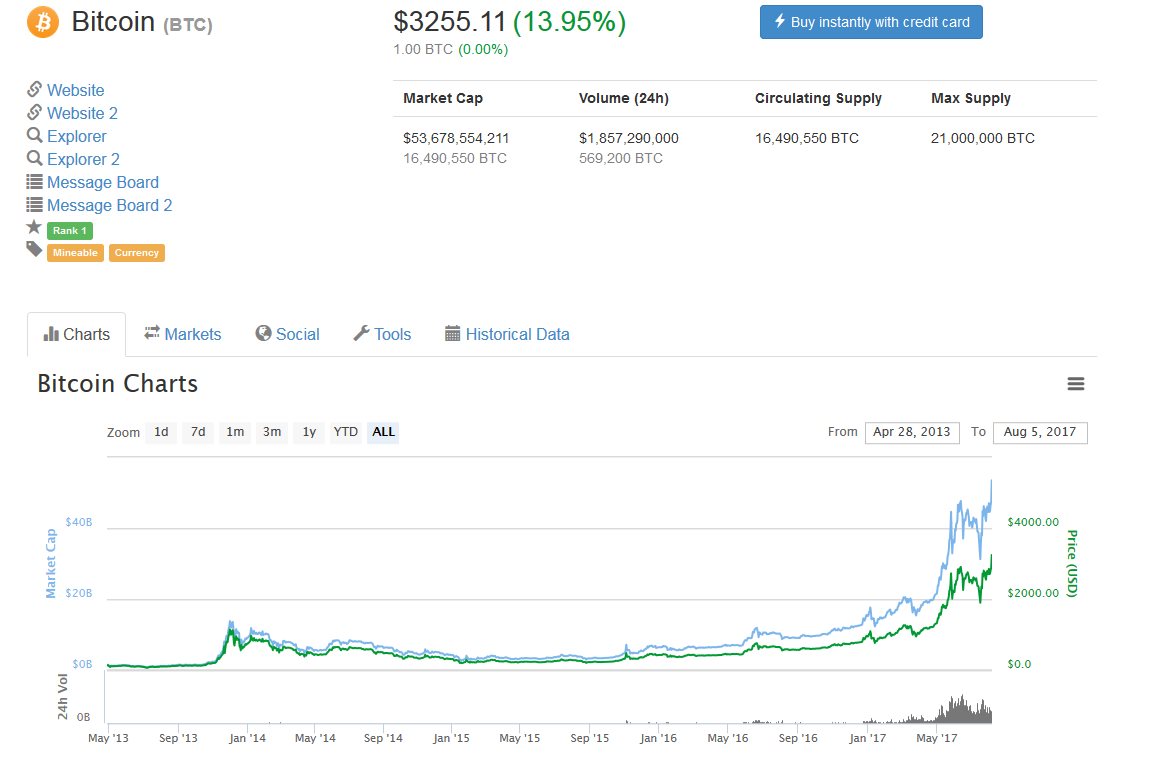Click the price $3255.11

coord(449,22)
